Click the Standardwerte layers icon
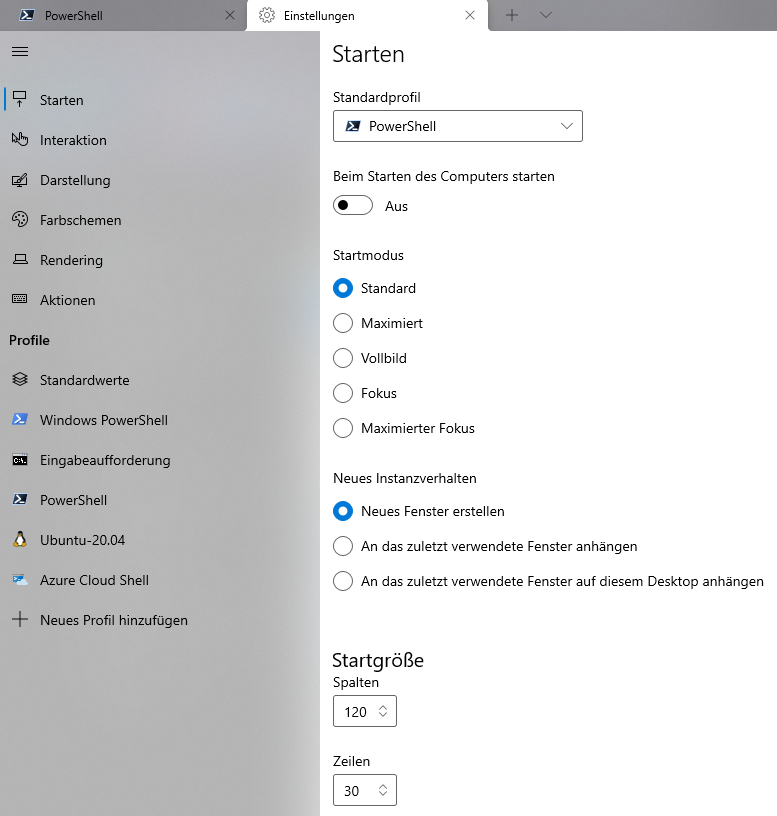This screenshot has width=777, height=816. [x=20, y=379]
